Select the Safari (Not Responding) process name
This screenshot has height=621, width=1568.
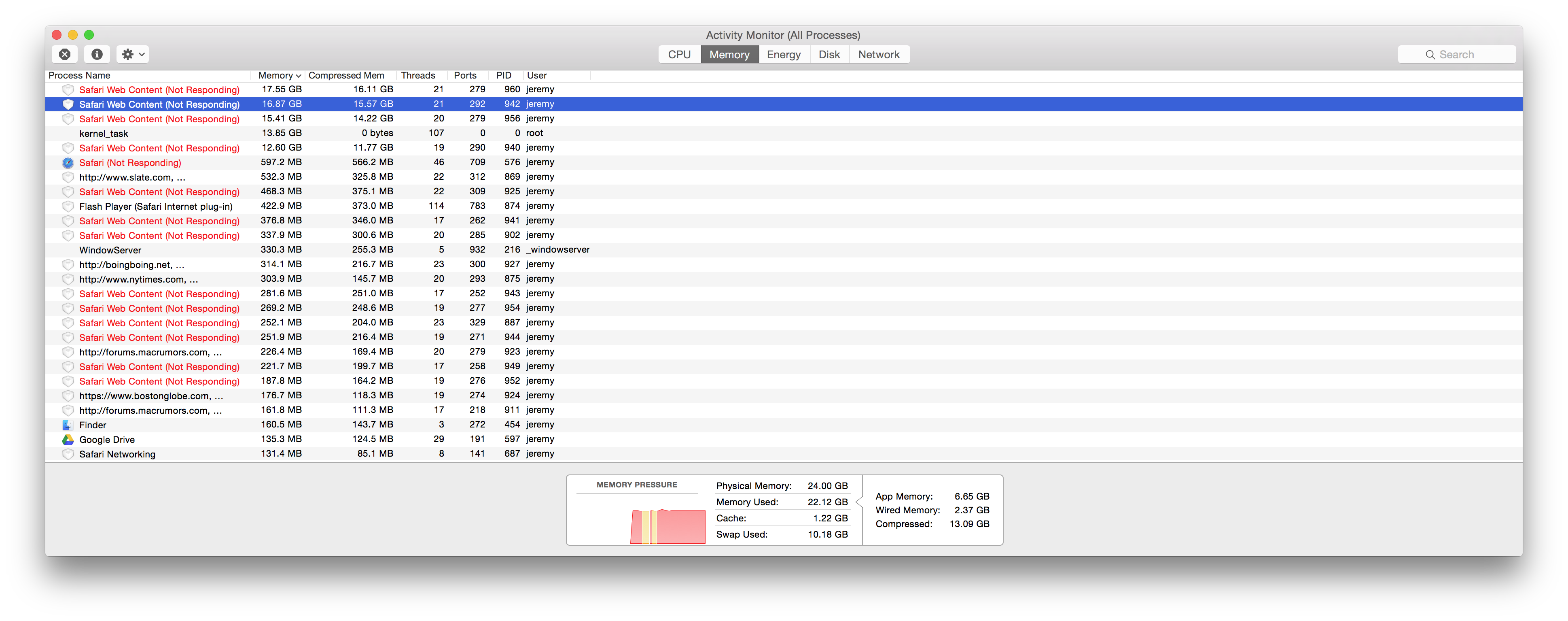[x=129, y=163]
